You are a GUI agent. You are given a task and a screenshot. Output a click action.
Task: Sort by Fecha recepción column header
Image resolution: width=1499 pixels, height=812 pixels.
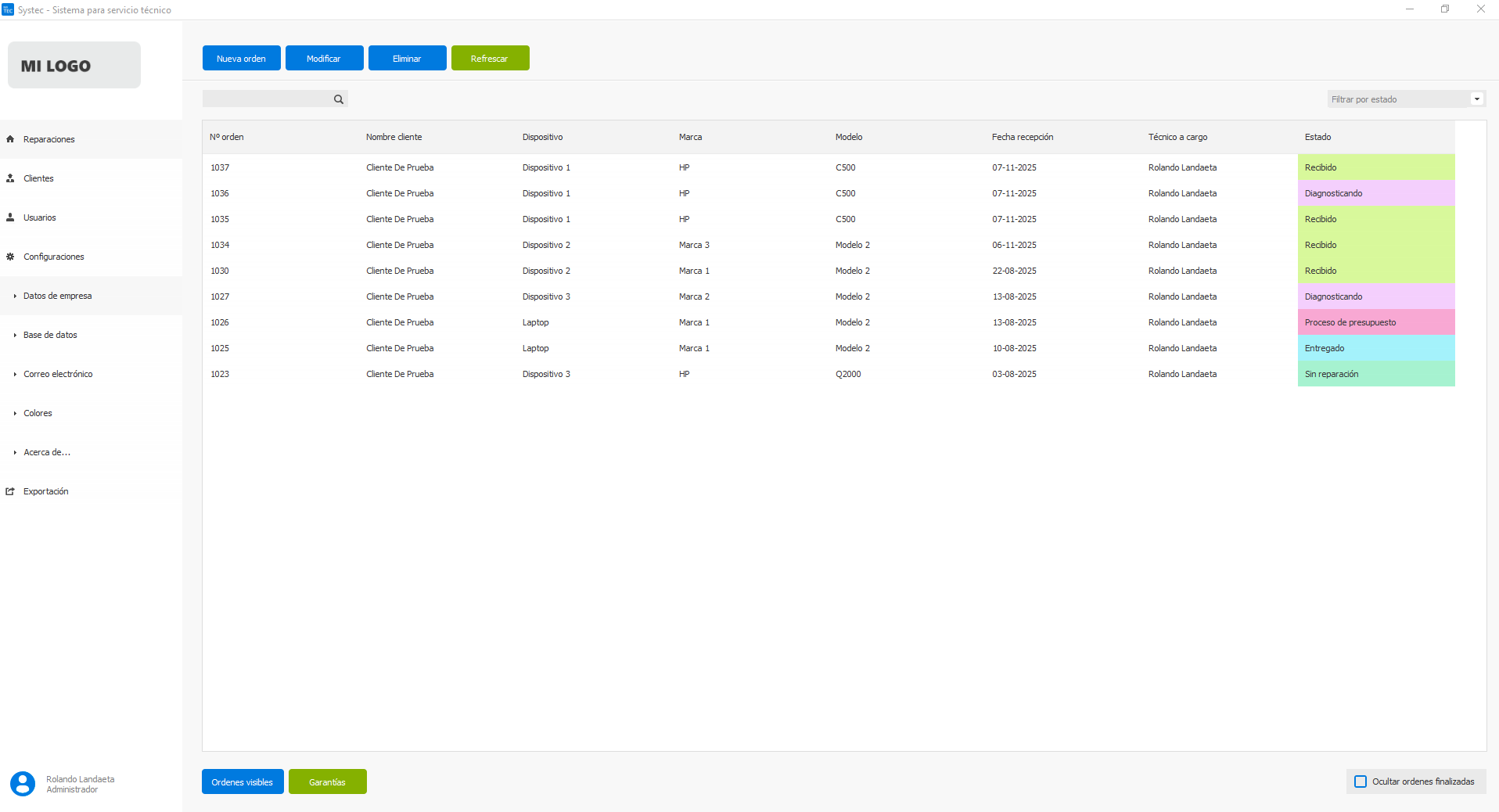(x=1022, y=137)
